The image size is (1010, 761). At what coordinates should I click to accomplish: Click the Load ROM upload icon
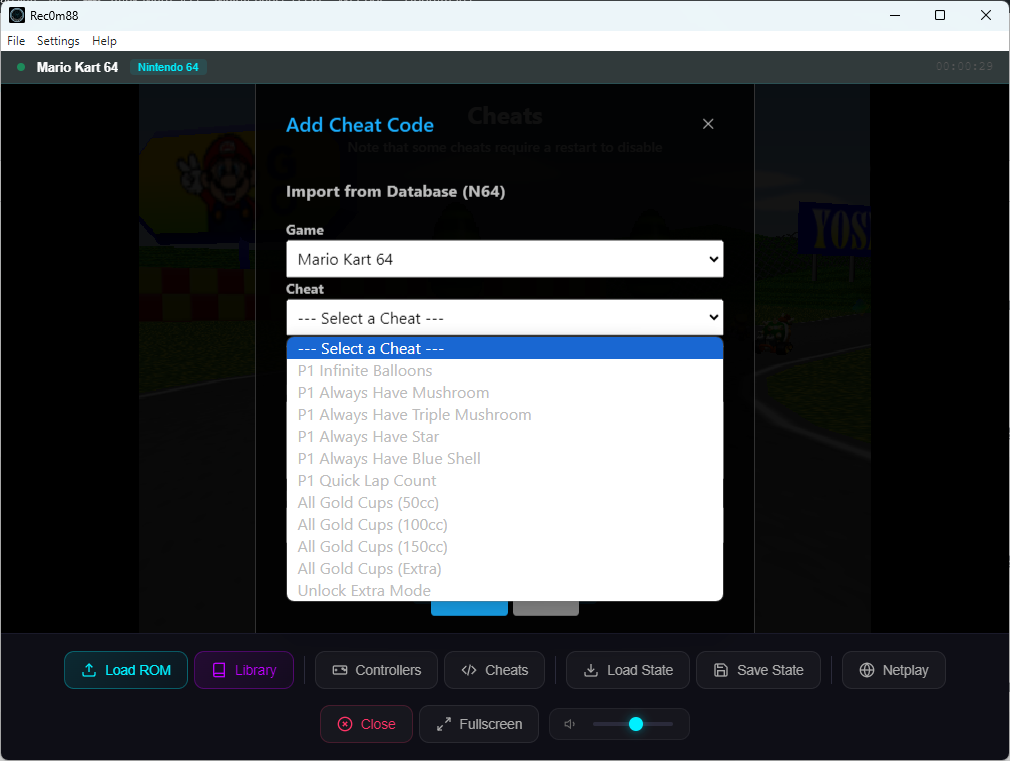point(89,670)
